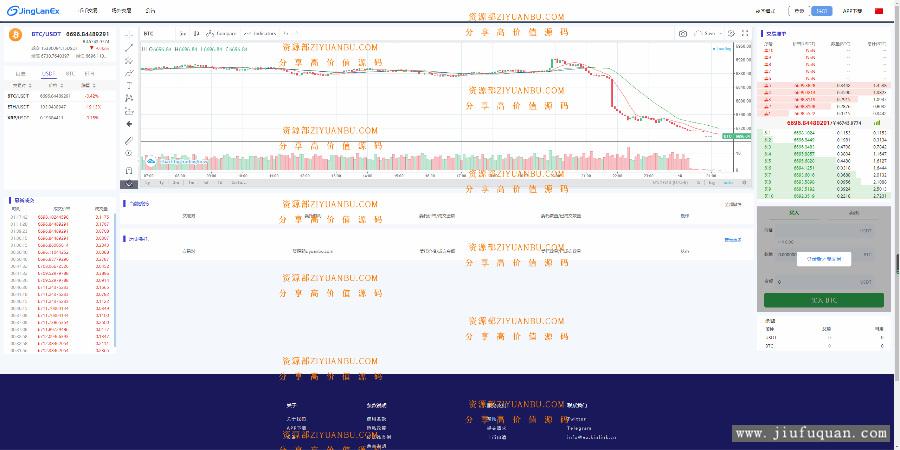Screen dimensions: 900x450
Task: Open the Compare symbol dialog
Action: [x=221, y=33]
